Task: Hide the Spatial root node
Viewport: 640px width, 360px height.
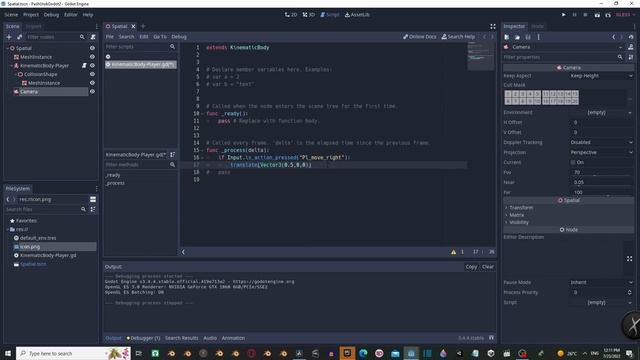Action: (92, 48)
